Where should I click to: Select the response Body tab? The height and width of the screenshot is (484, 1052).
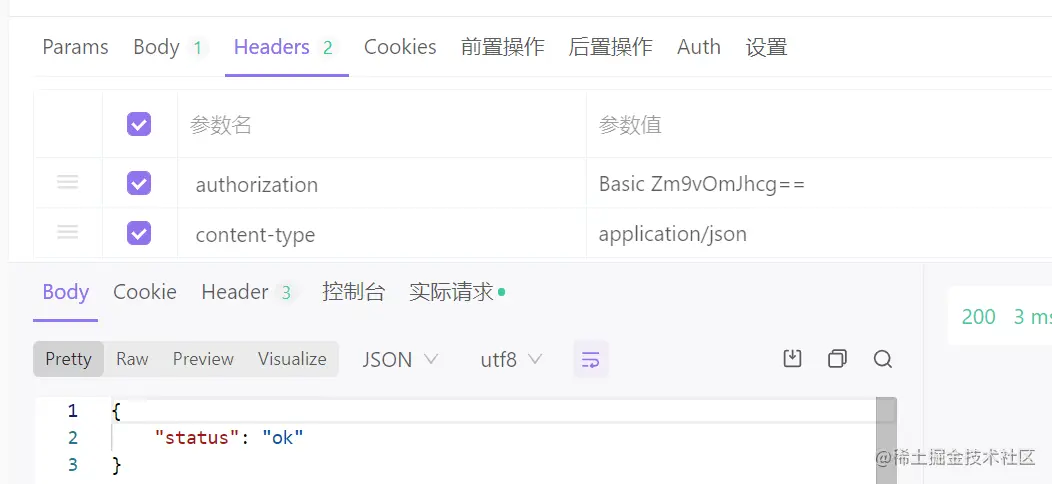coord(66,292)
